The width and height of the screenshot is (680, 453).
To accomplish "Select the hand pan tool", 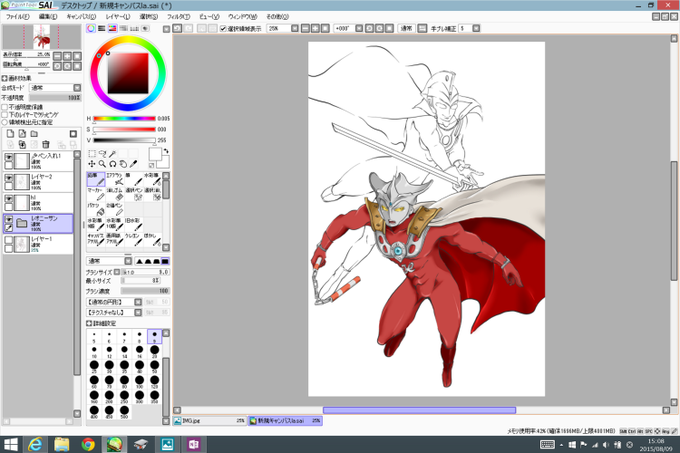I will pyautogui.click(x=123, y=164).
